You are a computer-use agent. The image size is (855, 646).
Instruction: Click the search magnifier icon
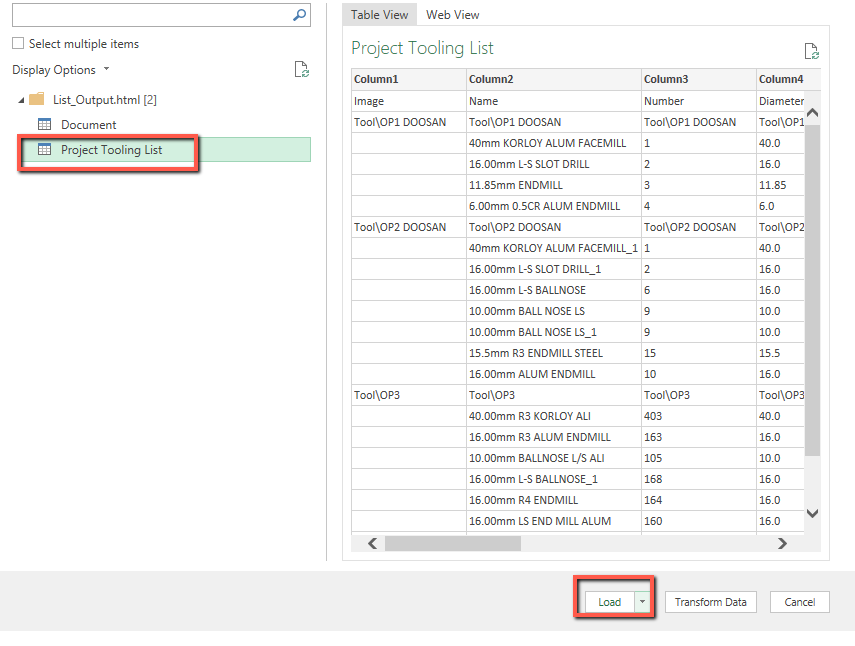click(299, 15)
